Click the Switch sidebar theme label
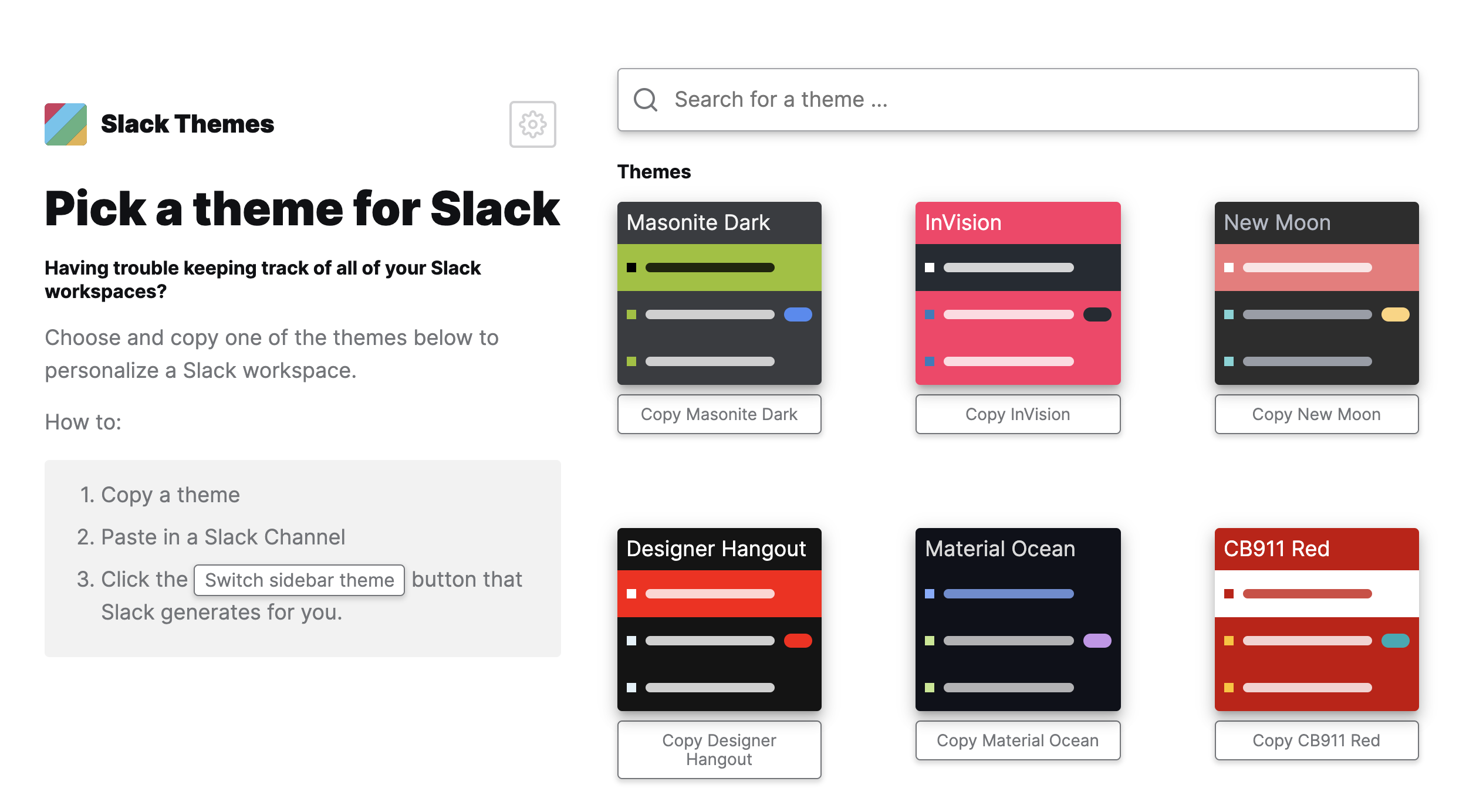Viewport: 1466px width, 812px height. [x=299, y=580]
